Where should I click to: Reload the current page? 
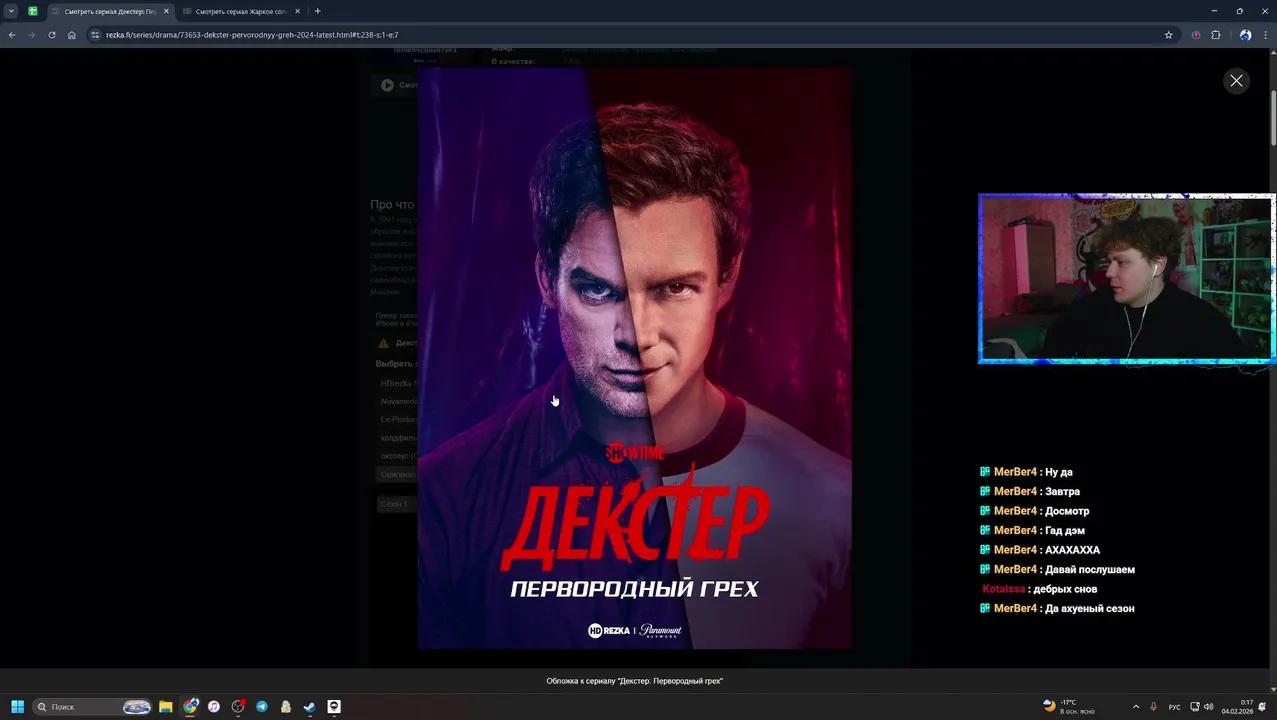pos(52,35)
